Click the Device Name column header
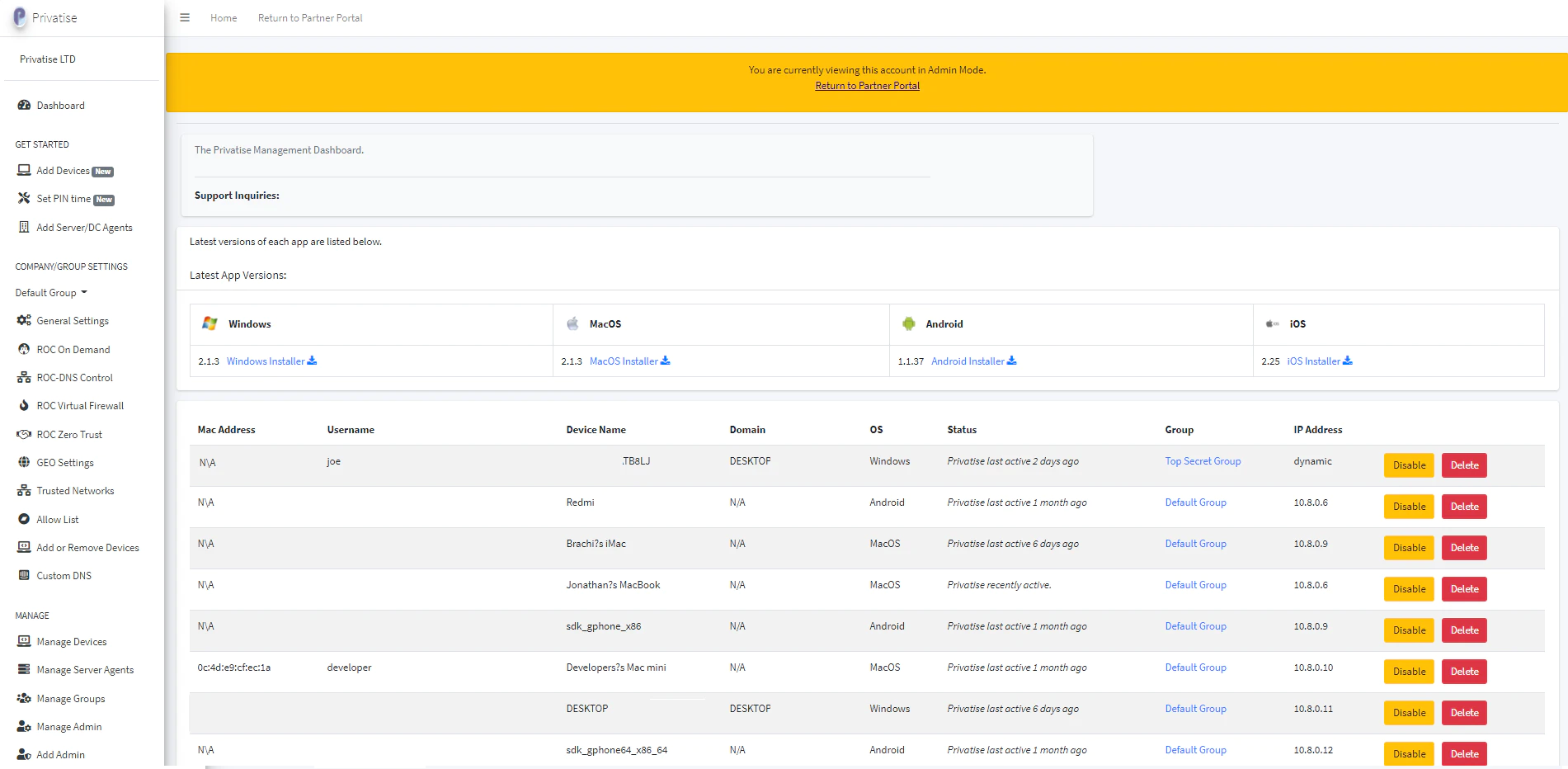 (x=596, y=430)
